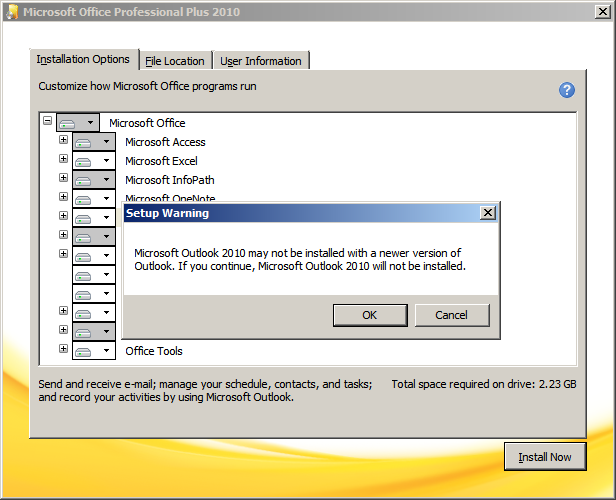The height and width of the screenshot is (500, 616).
Task: Click the Office setup icon in title bar
Action: pyautogui.click(x=12, y=12)
